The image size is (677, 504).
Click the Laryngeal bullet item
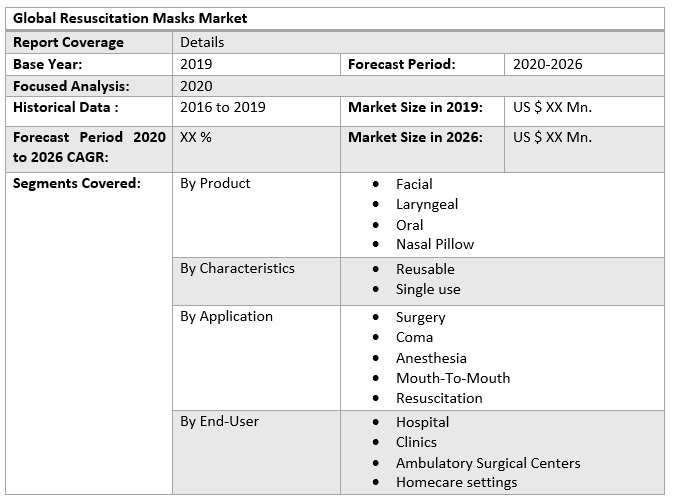pyautogui.click(x=427, y=204)
